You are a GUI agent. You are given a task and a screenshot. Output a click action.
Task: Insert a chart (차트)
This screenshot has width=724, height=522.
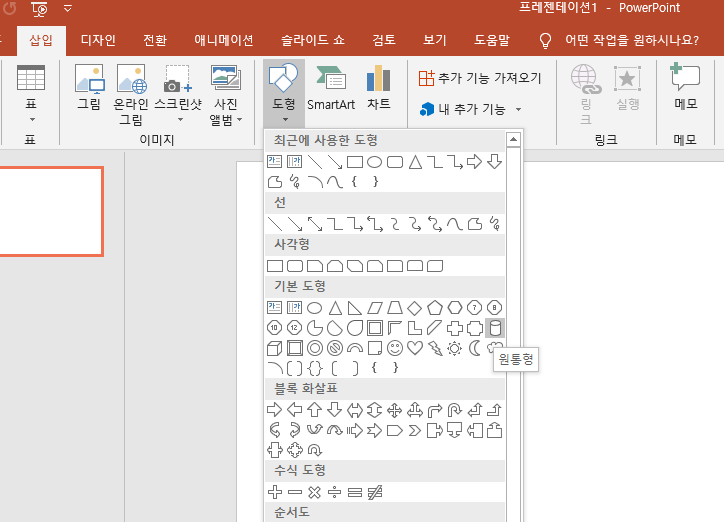coord(379,88)
